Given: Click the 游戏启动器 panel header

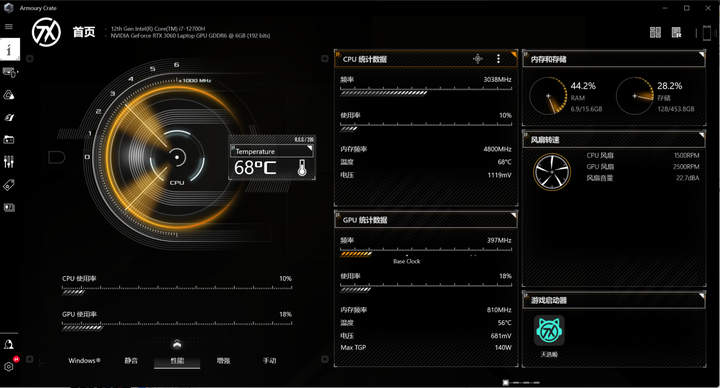Looking at the screenshot, I should 614,300.
